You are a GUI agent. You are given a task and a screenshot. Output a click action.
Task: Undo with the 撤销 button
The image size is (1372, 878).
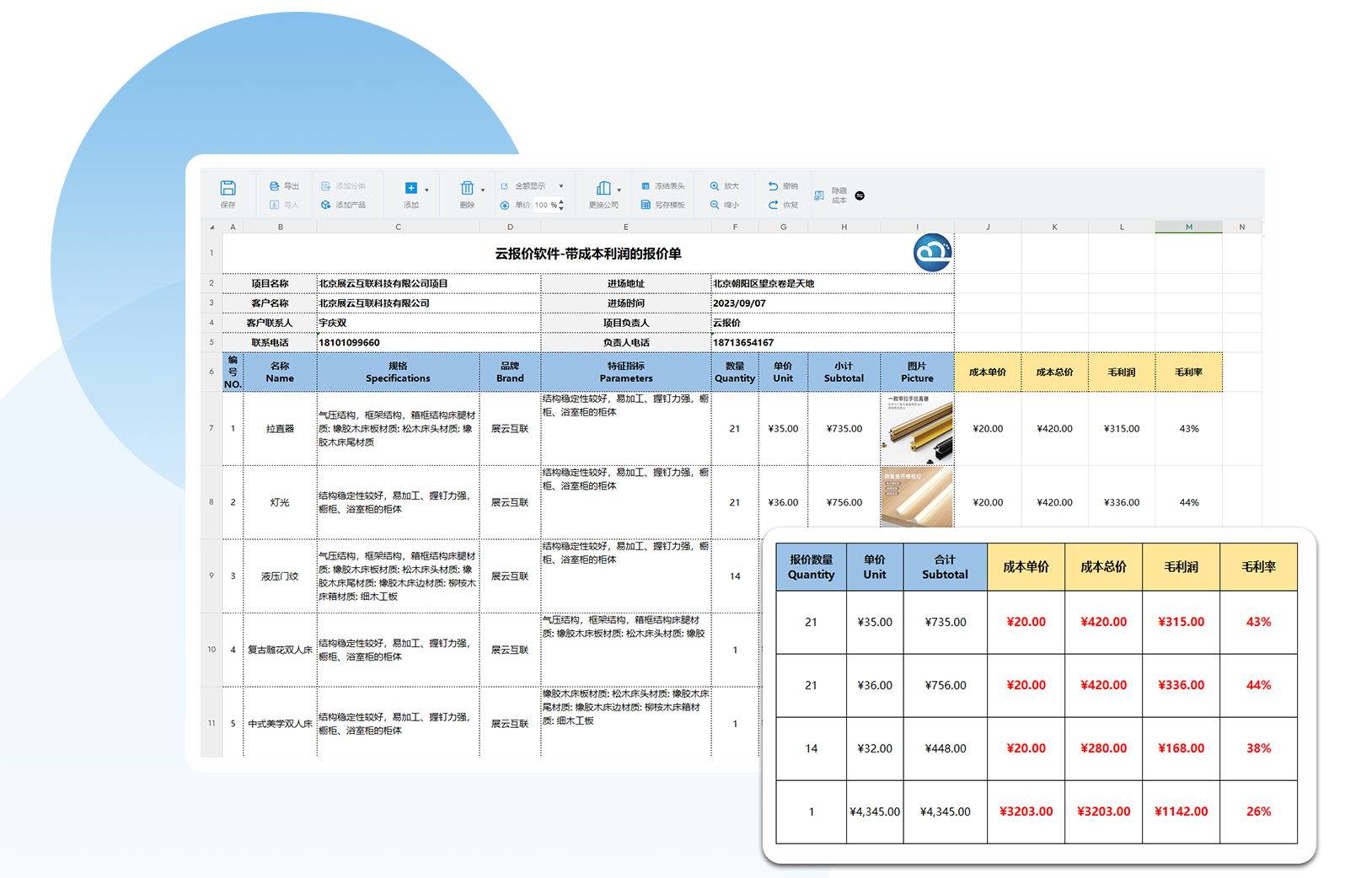click(783, 186)
